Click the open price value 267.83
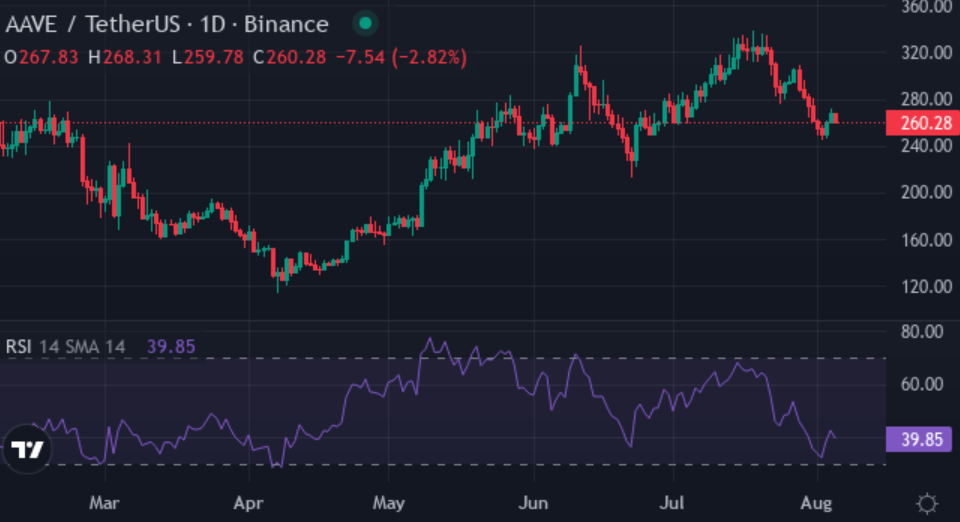960x522 pixels. coord(49,58)
